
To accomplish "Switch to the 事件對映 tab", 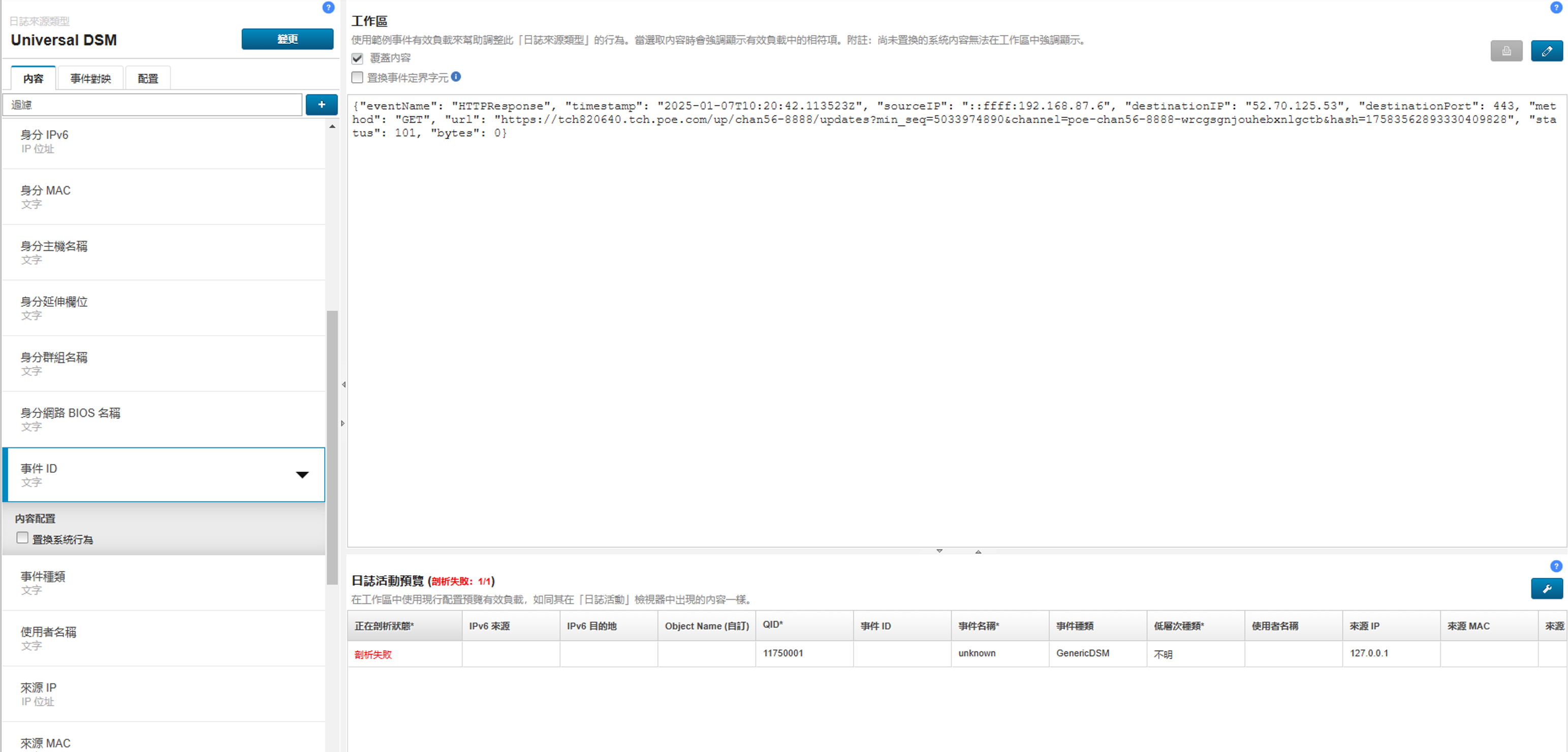I will pos(90,79).
